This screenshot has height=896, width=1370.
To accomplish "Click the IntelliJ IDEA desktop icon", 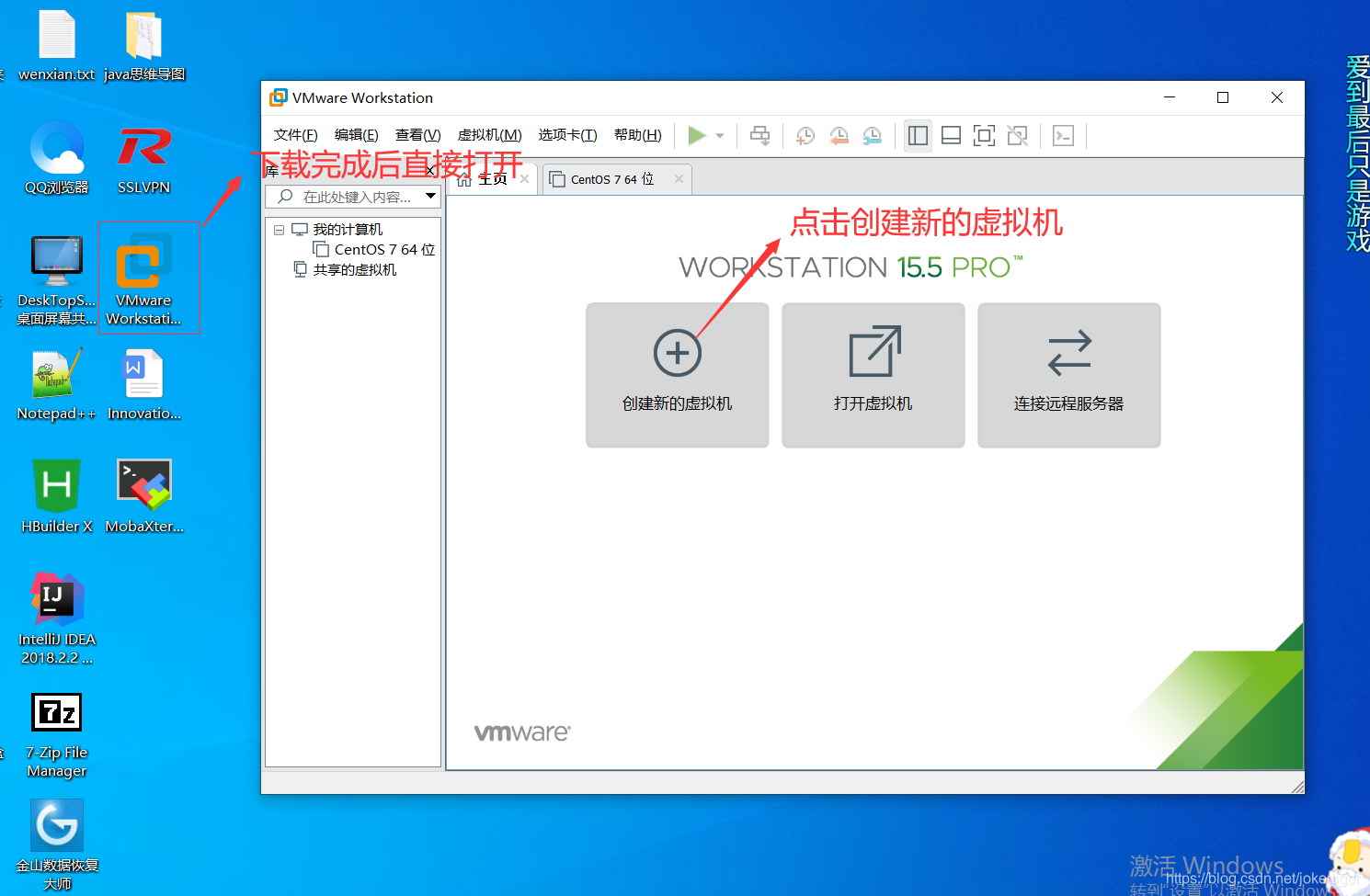I will pos(57,618).
